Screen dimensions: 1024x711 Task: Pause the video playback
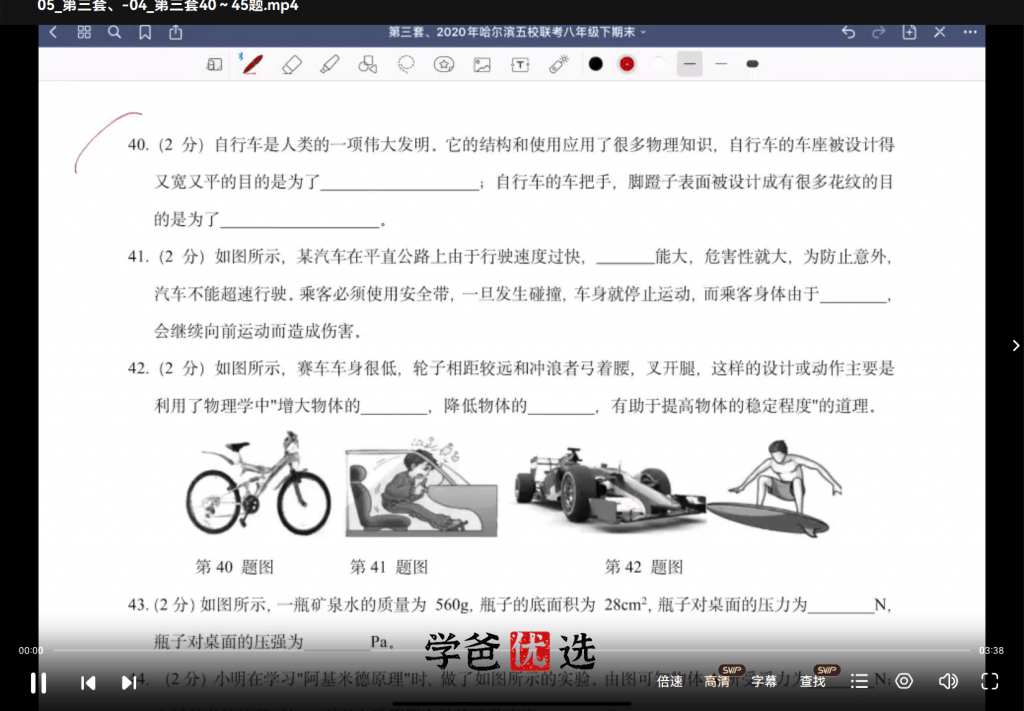(39, 683)
